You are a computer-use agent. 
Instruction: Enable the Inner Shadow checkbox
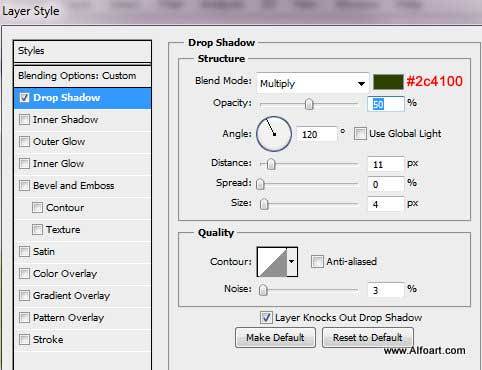click(x=24, y=119)
